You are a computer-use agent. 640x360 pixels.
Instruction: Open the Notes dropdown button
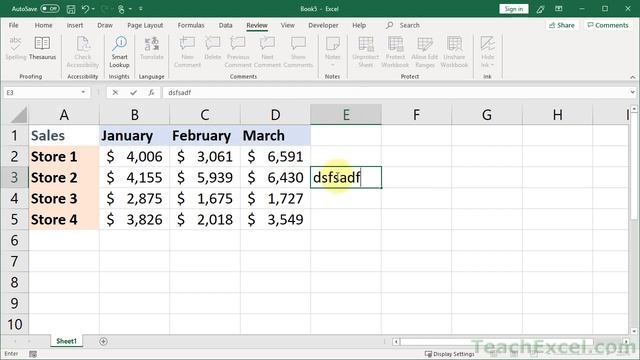click(332, 51)
